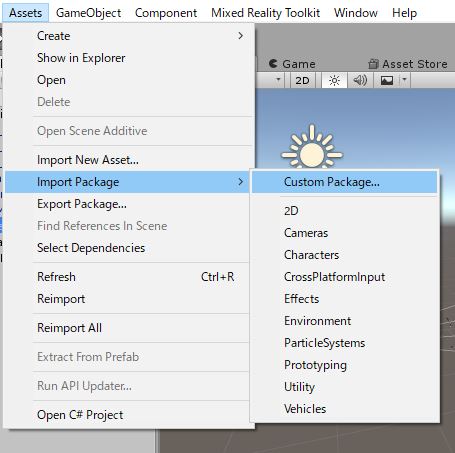Open the Mixed Reality Toolkit menu
The width and height of the screenshot is (455, 453).
[265, 13]
